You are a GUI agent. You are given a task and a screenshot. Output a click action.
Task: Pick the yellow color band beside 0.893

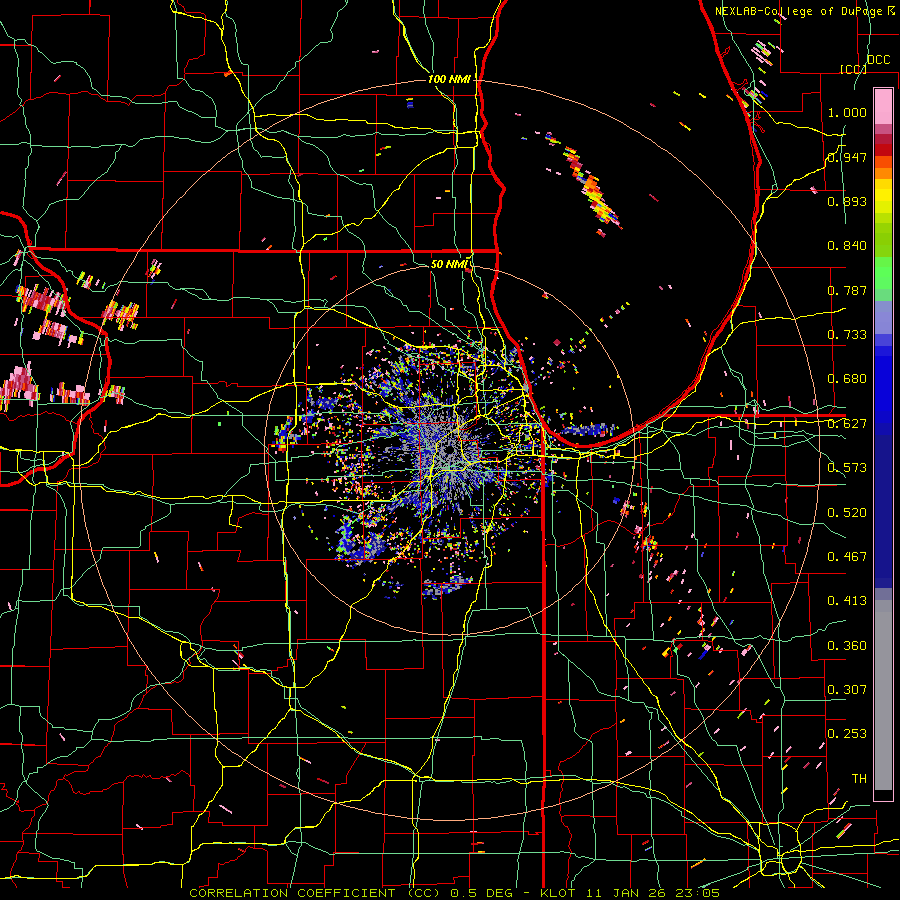coord(883,201)
